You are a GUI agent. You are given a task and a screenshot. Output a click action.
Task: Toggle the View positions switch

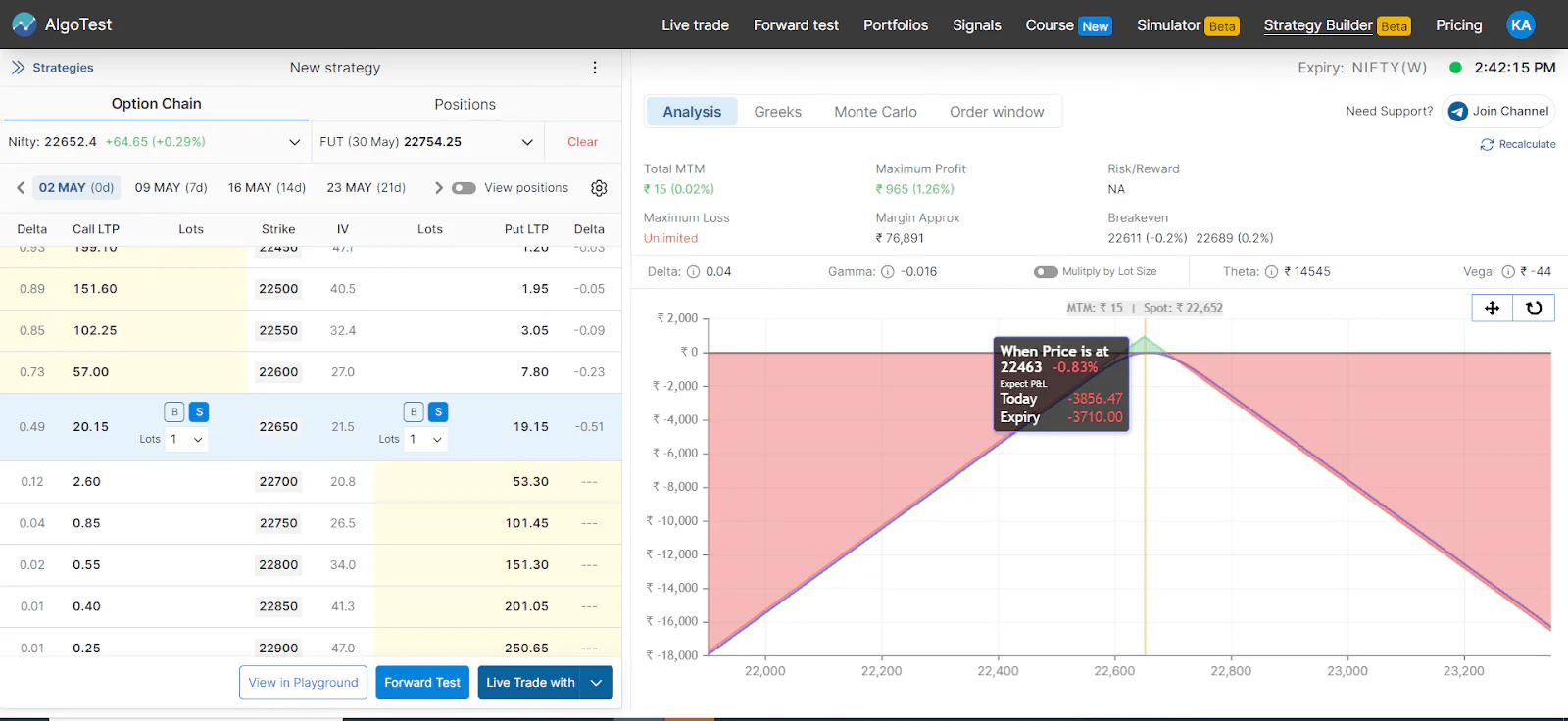[464, 188]
